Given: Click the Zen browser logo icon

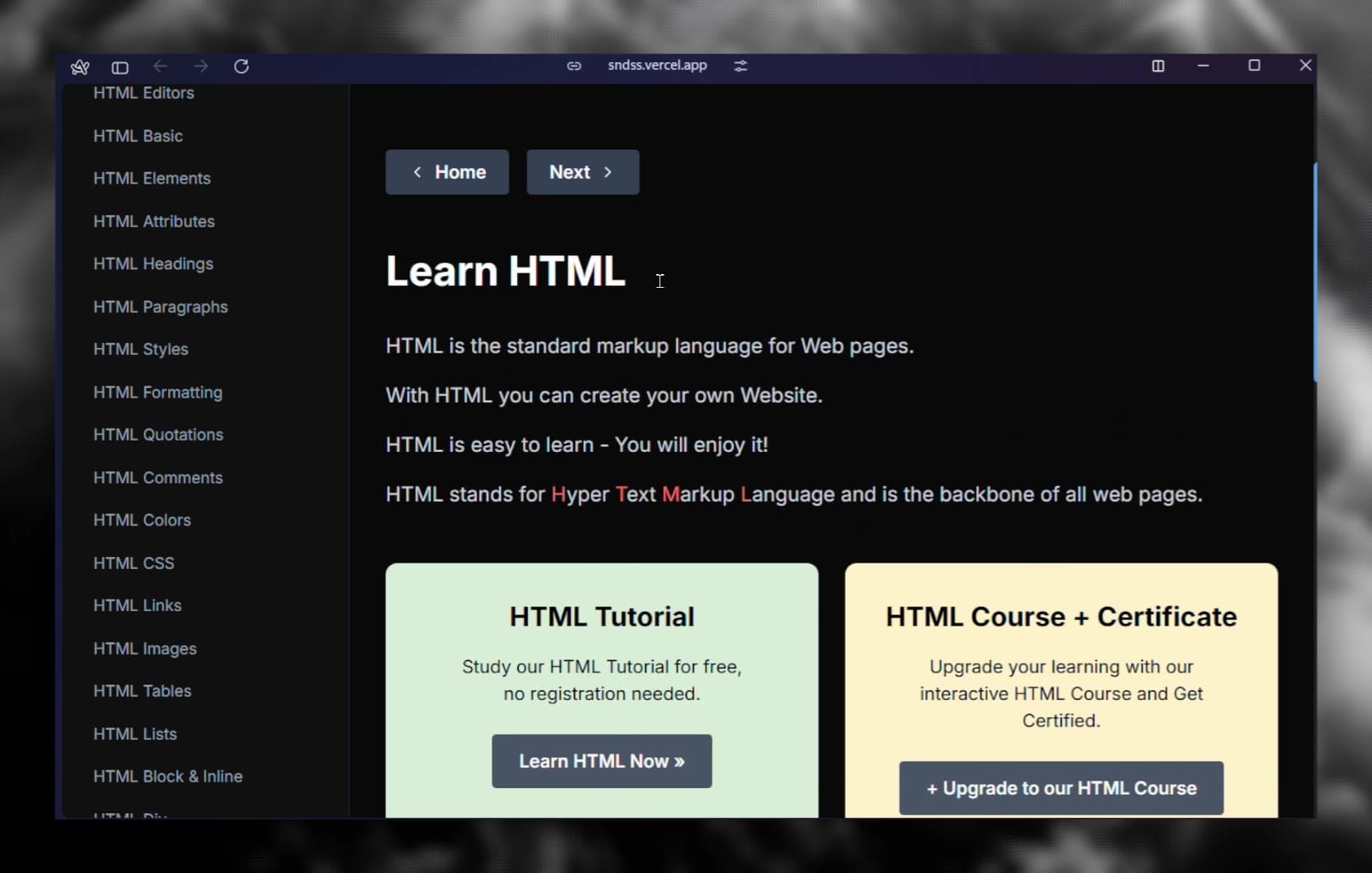Looking at the screenshot, I should point(79,67).
